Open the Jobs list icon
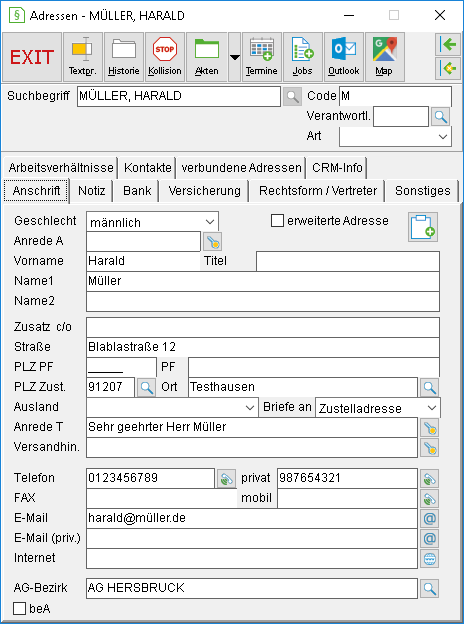The width and height of the screenshot is (464, 624). coord(303,57)
